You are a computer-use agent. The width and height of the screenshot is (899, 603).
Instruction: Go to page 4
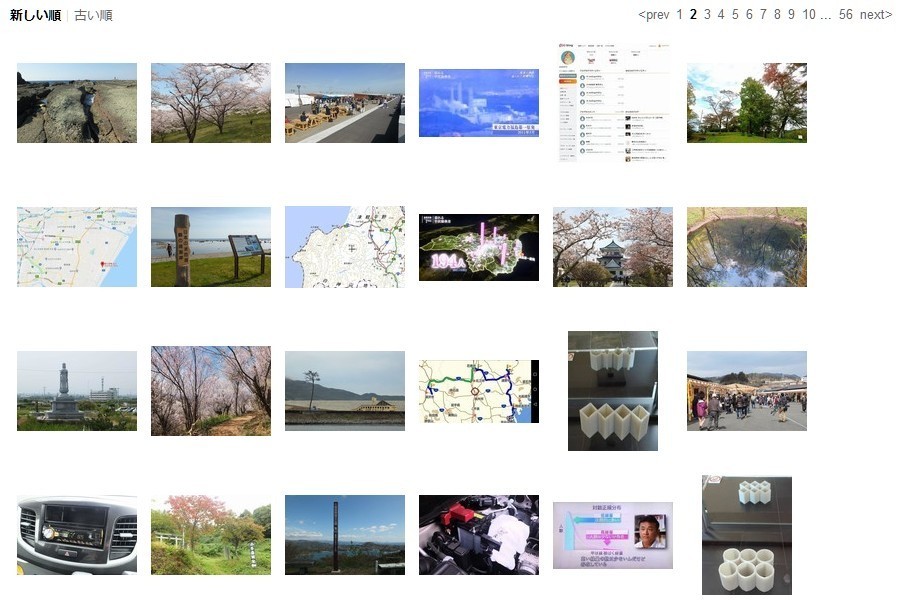tap(721, 15)
